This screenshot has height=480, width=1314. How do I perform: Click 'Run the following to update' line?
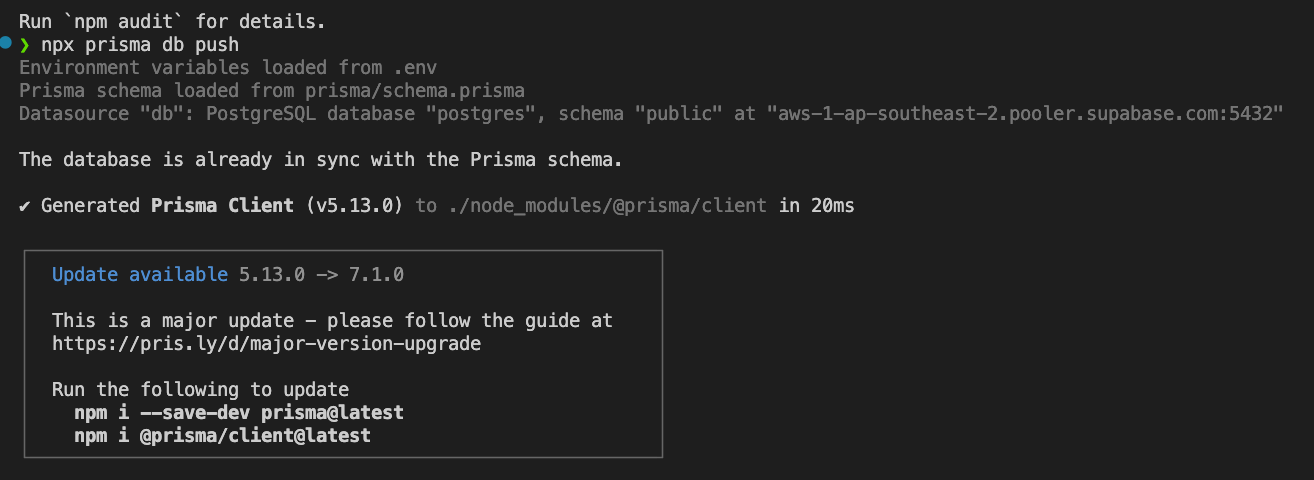click(200, 389)
